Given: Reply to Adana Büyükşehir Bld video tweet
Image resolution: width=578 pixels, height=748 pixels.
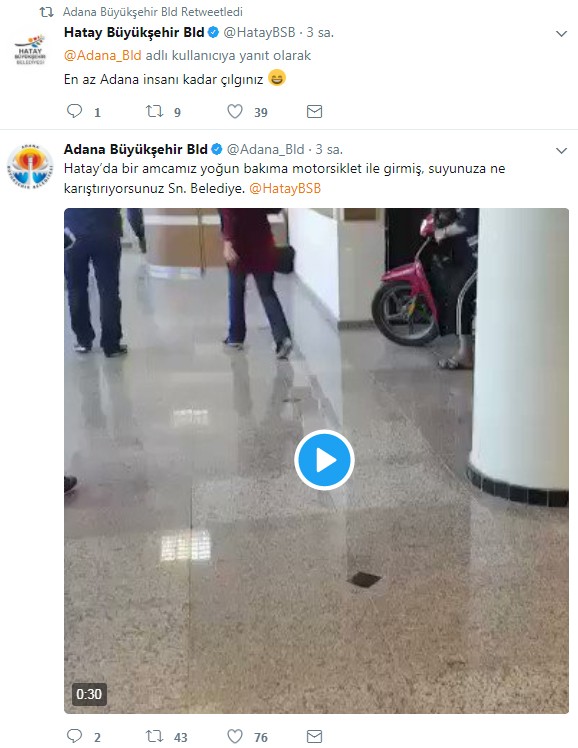Looking at the screenshot, I should pos(74,736).
